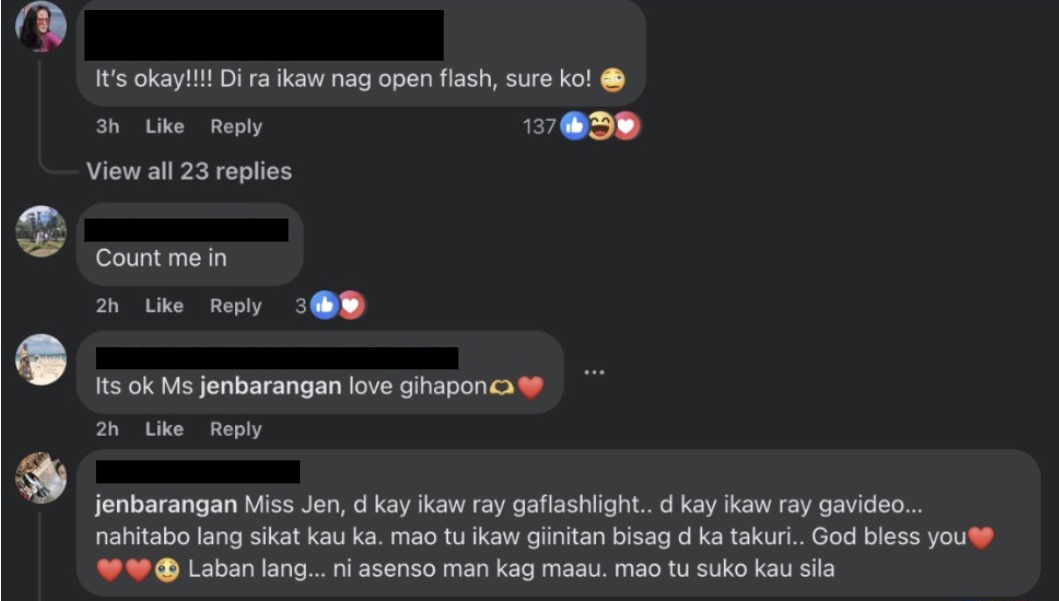Like the 'Its ok Ms jenbarangan' comment

pos(164,429)
